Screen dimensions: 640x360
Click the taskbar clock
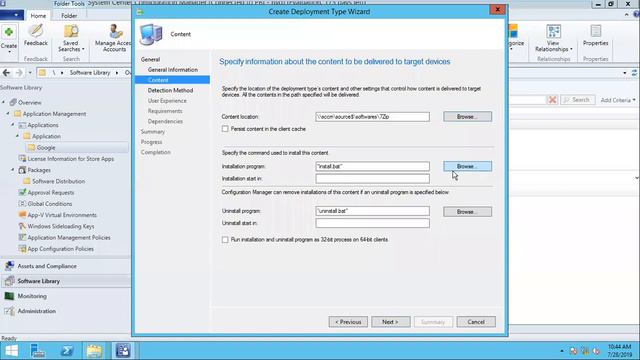[x=619, y=351]
